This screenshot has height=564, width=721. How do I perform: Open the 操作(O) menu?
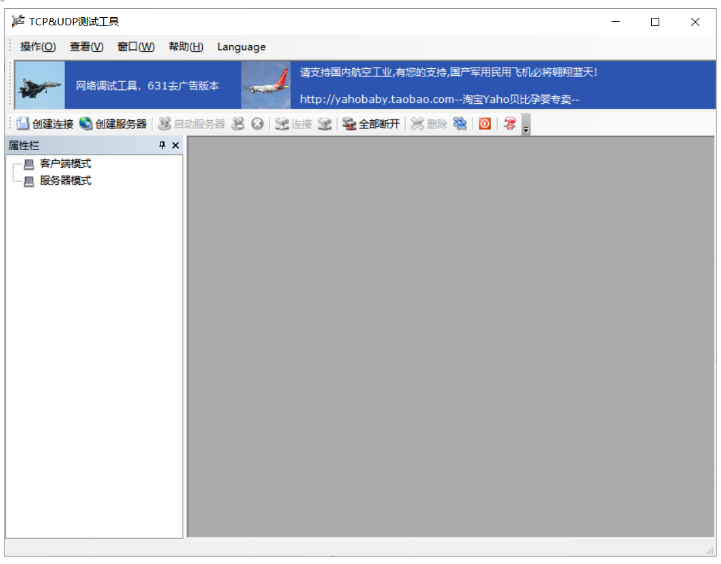coord(38,47)
